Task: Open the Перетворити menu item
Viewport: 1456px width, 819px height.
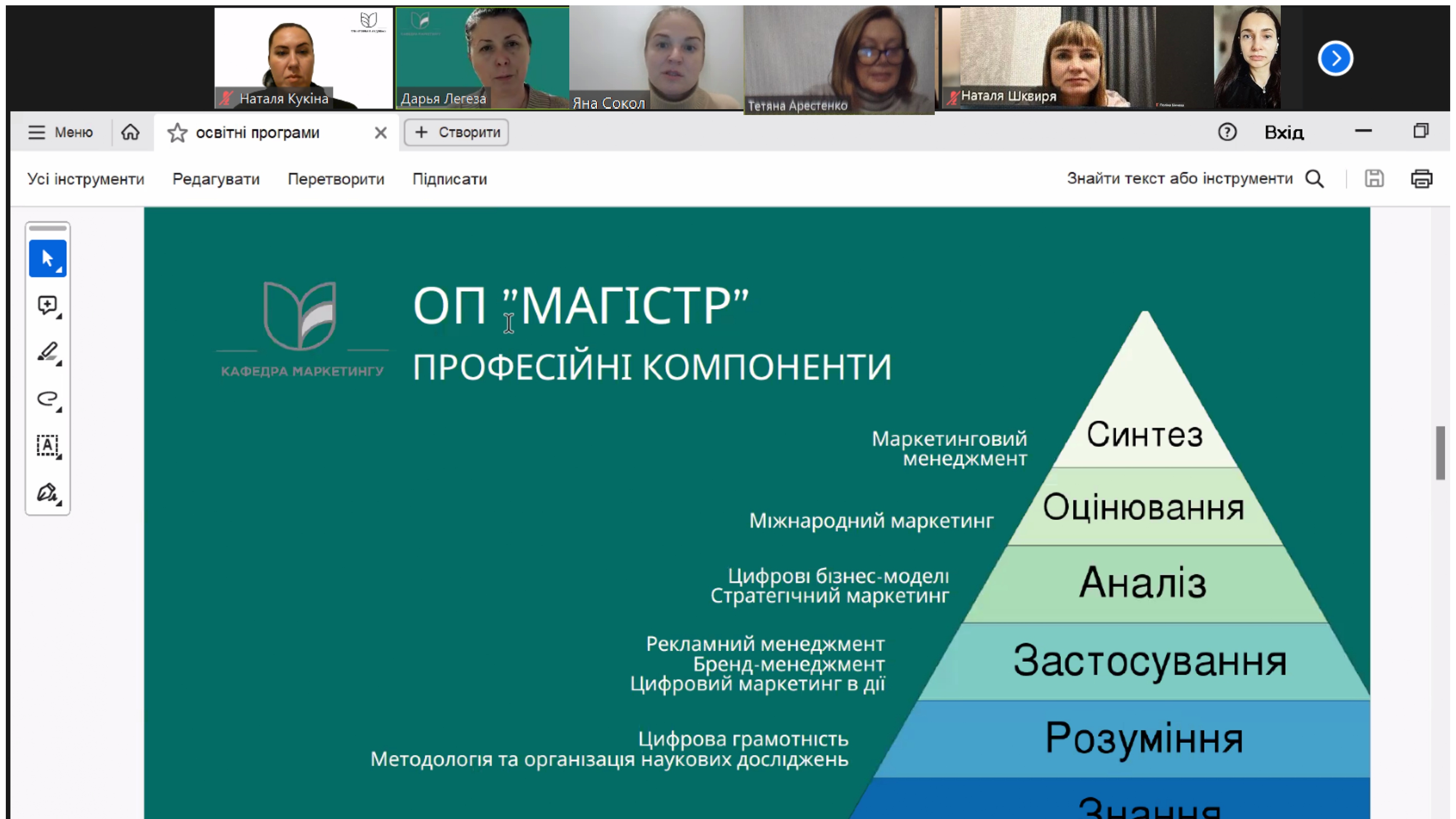Action: click(x=336, y=179)
